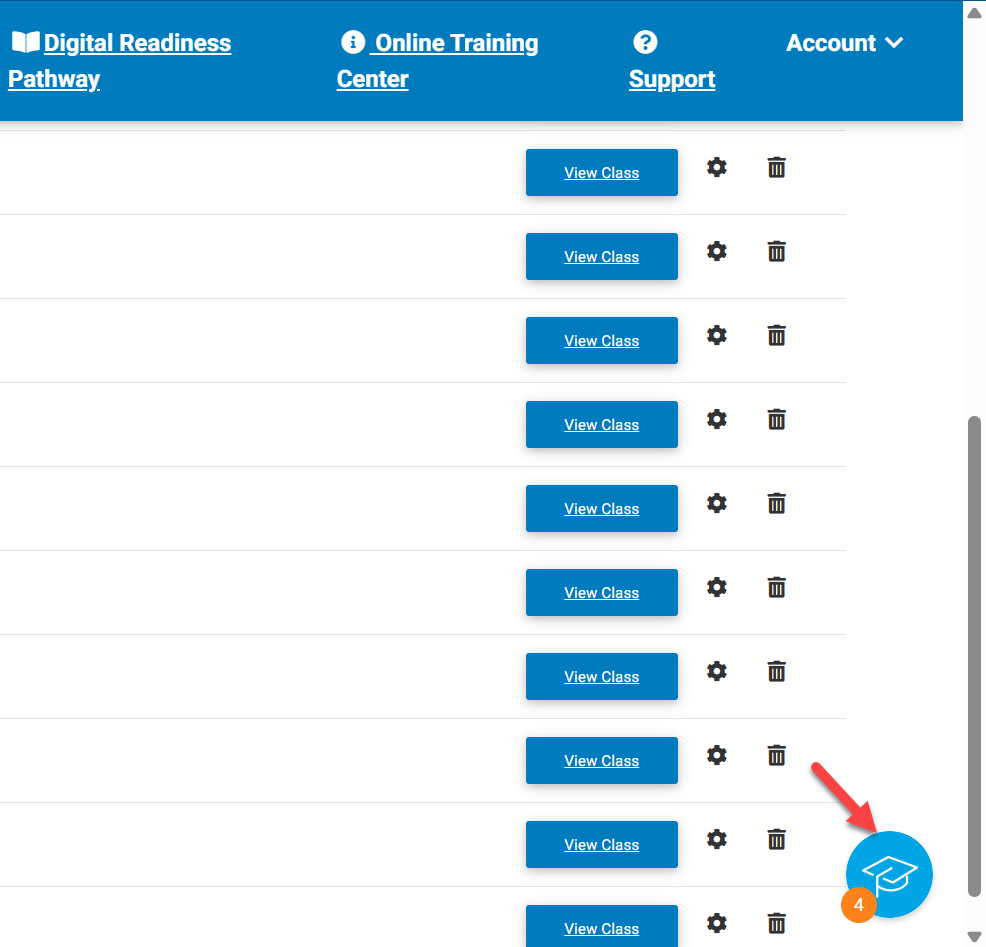
Task: Click the trash icon in the first class row
Action: pyautogui.click(x=777, y=167)
